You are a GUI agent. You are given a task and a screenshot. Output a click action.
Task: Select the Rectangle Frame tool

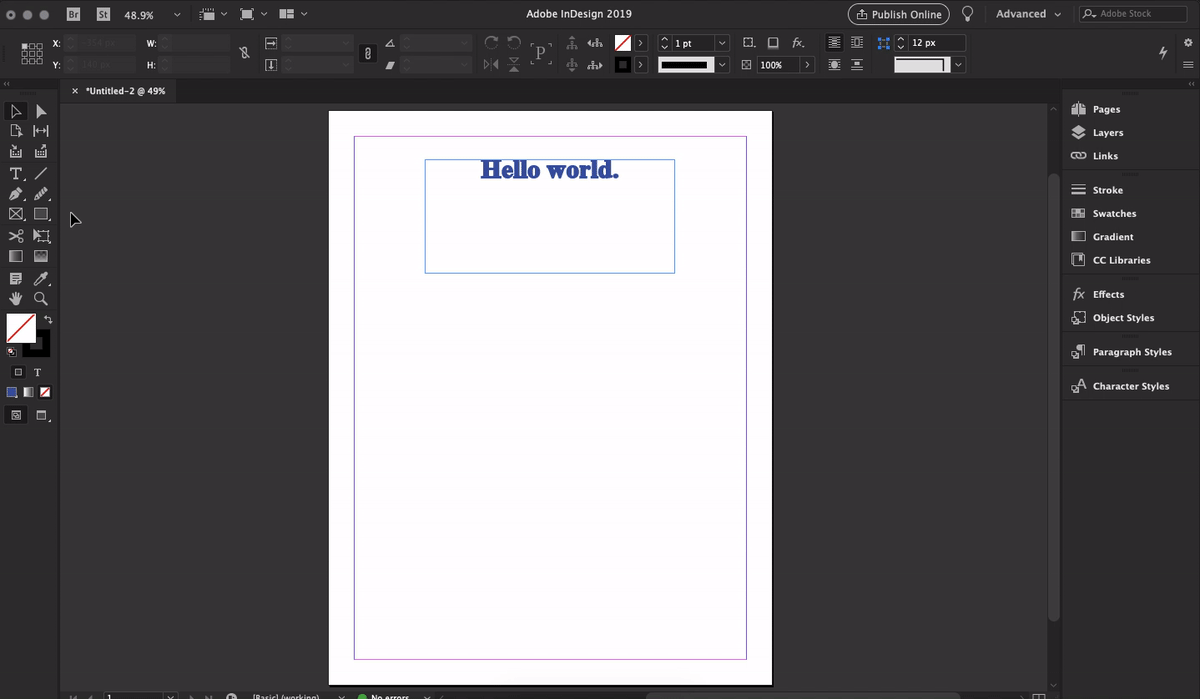pyautogui.click(x=16, y=214)
